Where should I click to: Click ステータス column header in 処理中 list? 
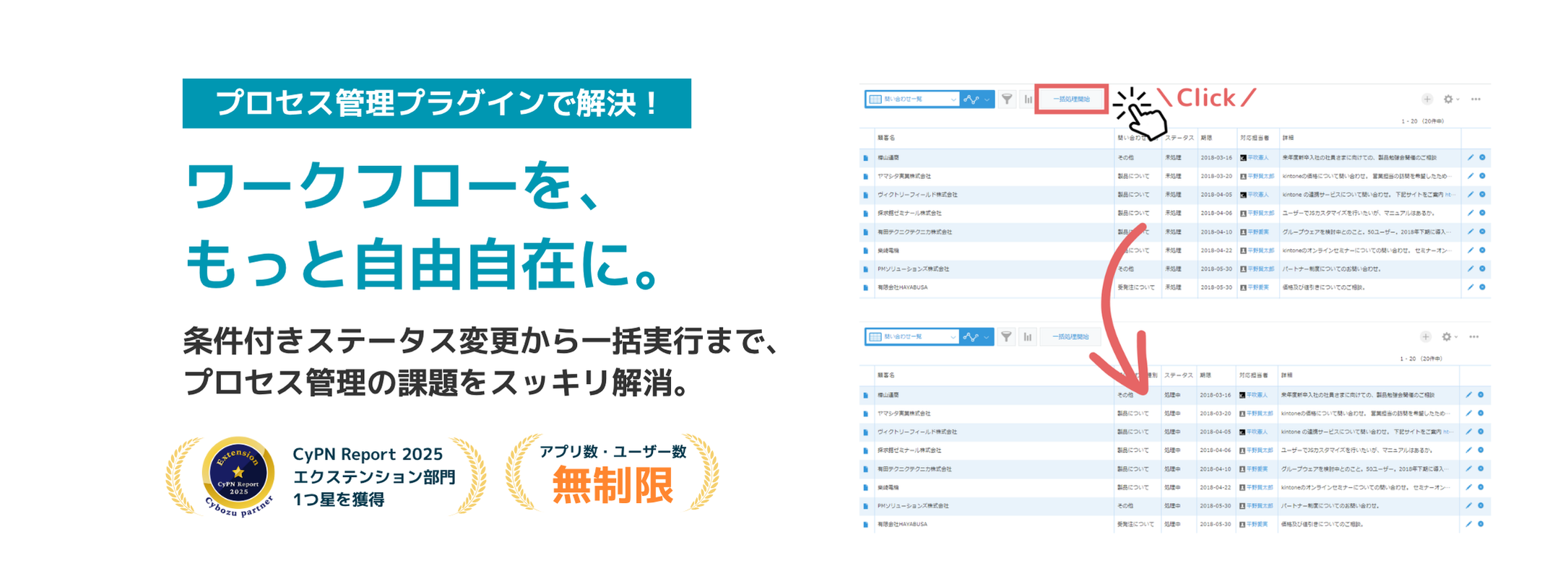click(x=1178, y=375)
